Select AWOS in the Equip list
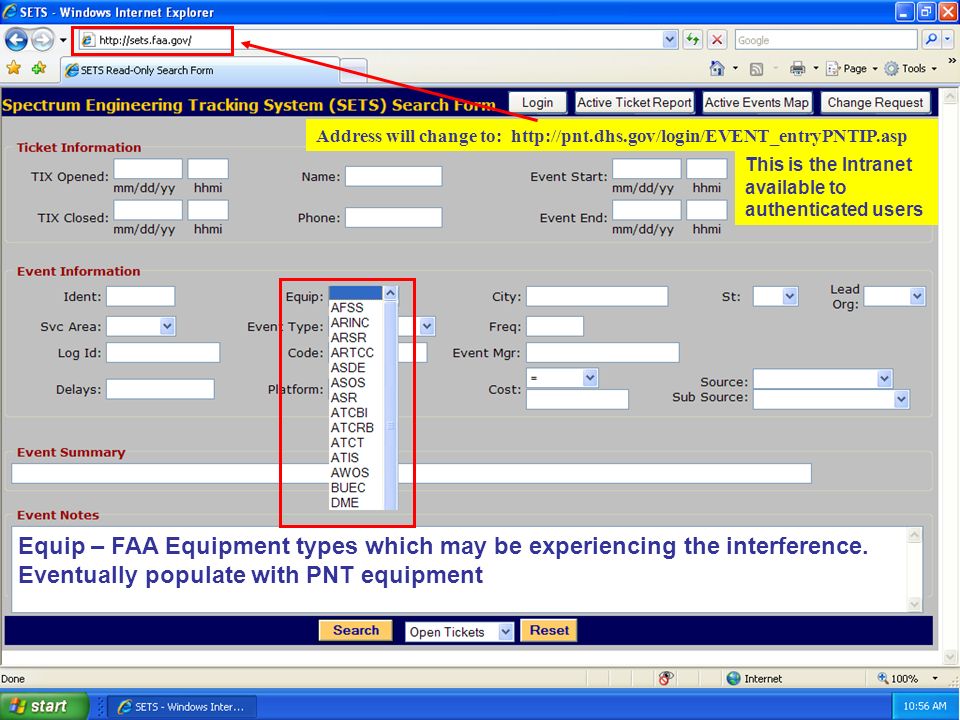The width and height of the screenshot is (960, 720). [x=356, y=473]
